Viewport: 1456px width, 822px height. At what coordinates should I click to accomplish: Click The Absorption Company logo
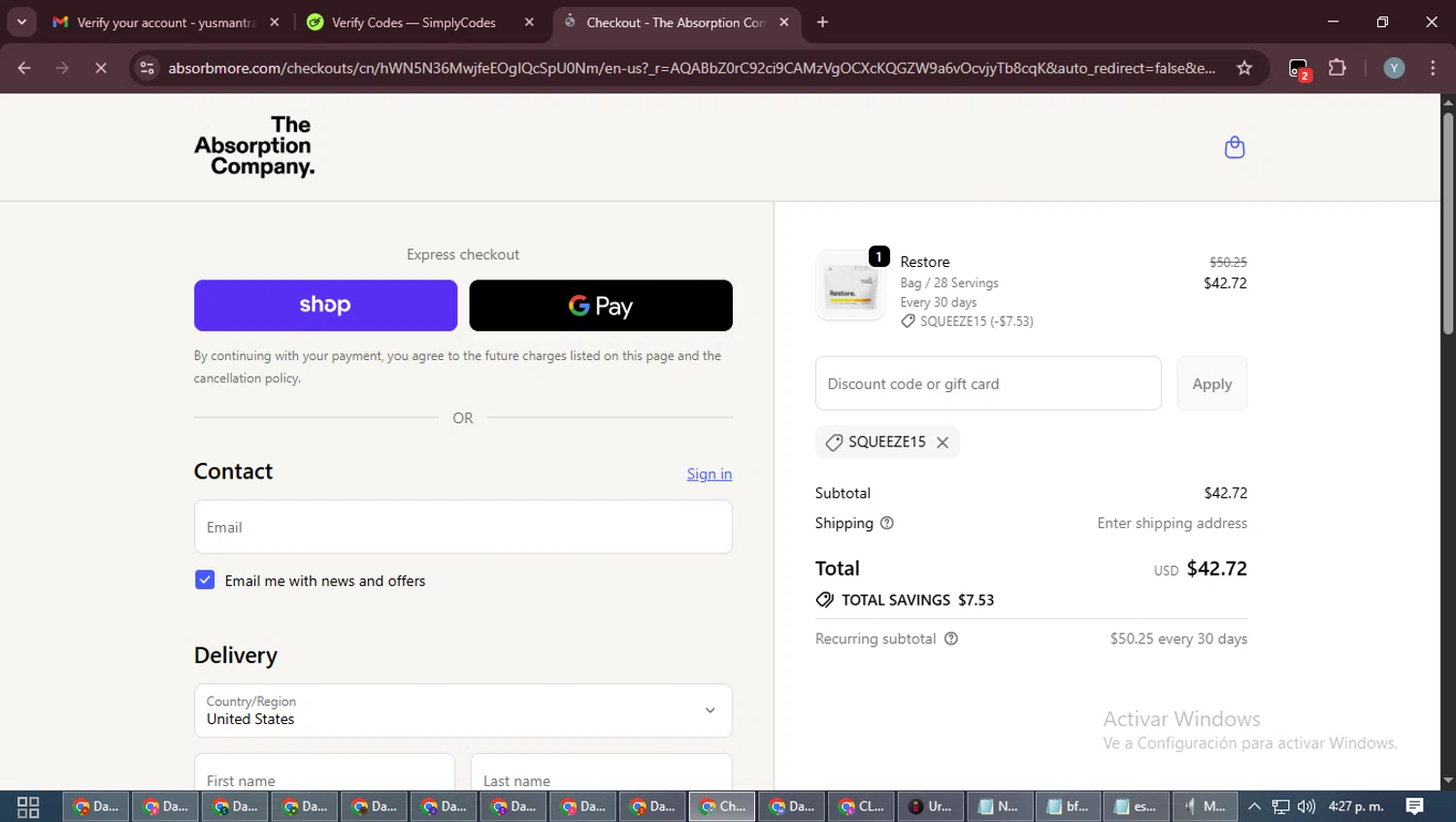point(254,147)
